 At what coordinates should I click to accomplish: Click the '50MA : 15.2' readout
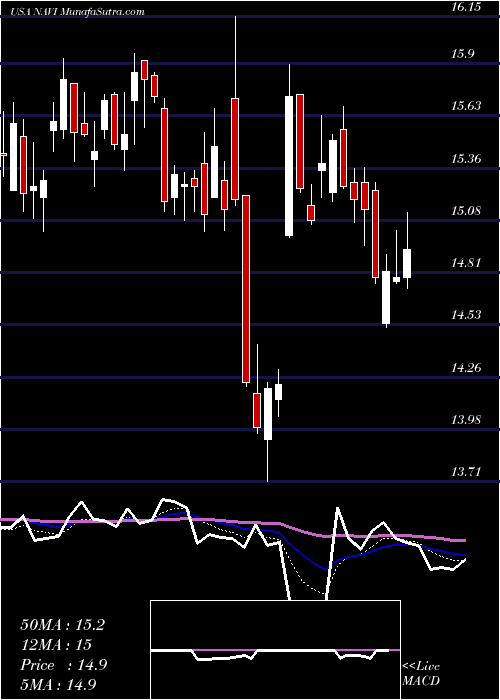pos(63,625)
